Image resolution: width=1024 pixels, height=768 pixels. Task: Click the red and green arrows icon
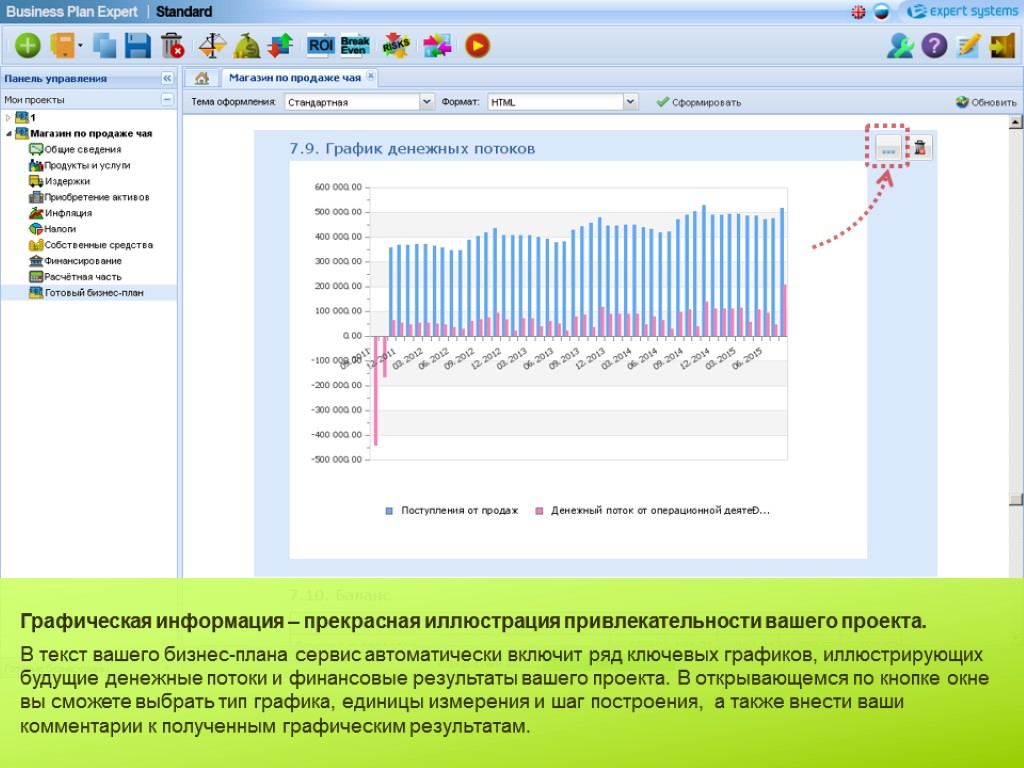(280, 46)
